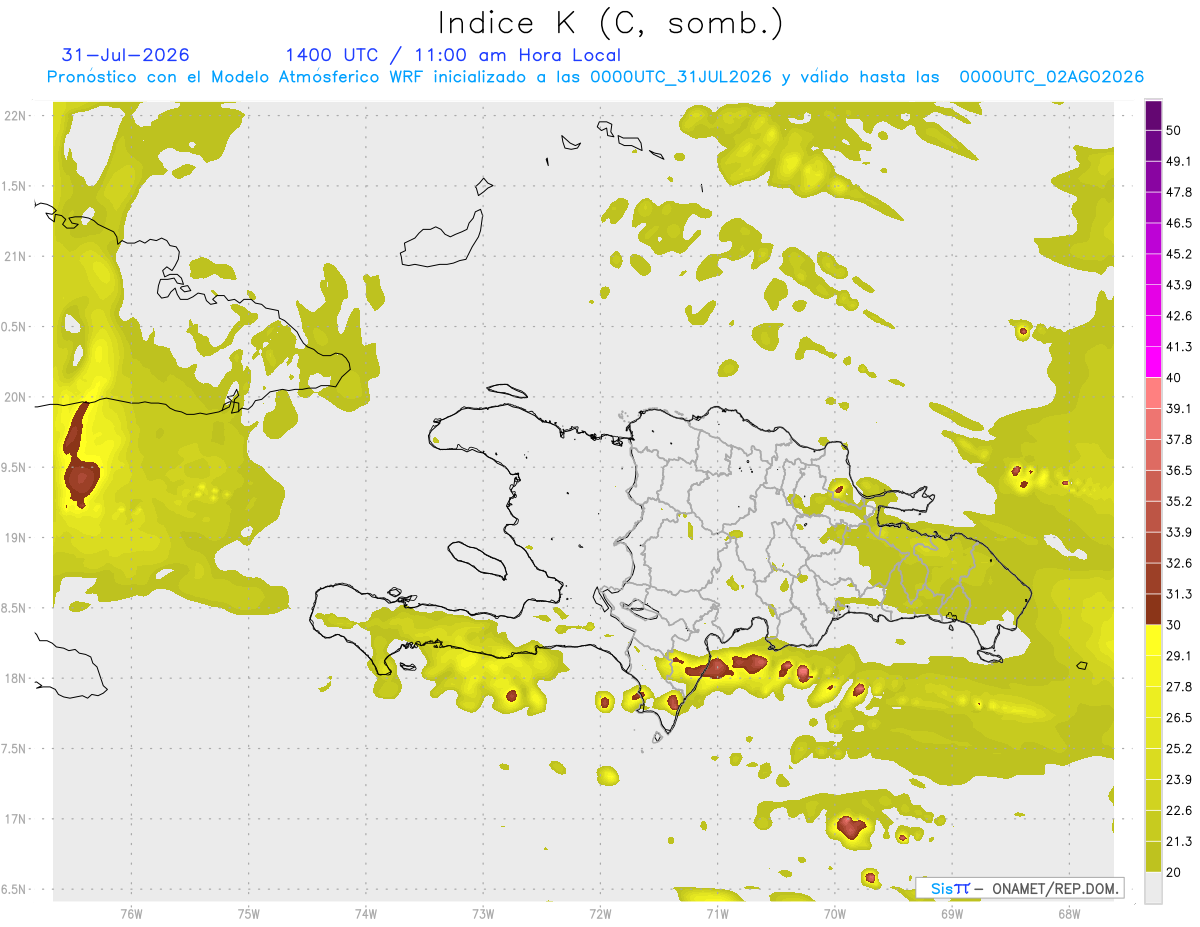The height and width of the screenshot is (927, 1200).
Task: Click the '19N' latitude label
Action: point(16,538)
